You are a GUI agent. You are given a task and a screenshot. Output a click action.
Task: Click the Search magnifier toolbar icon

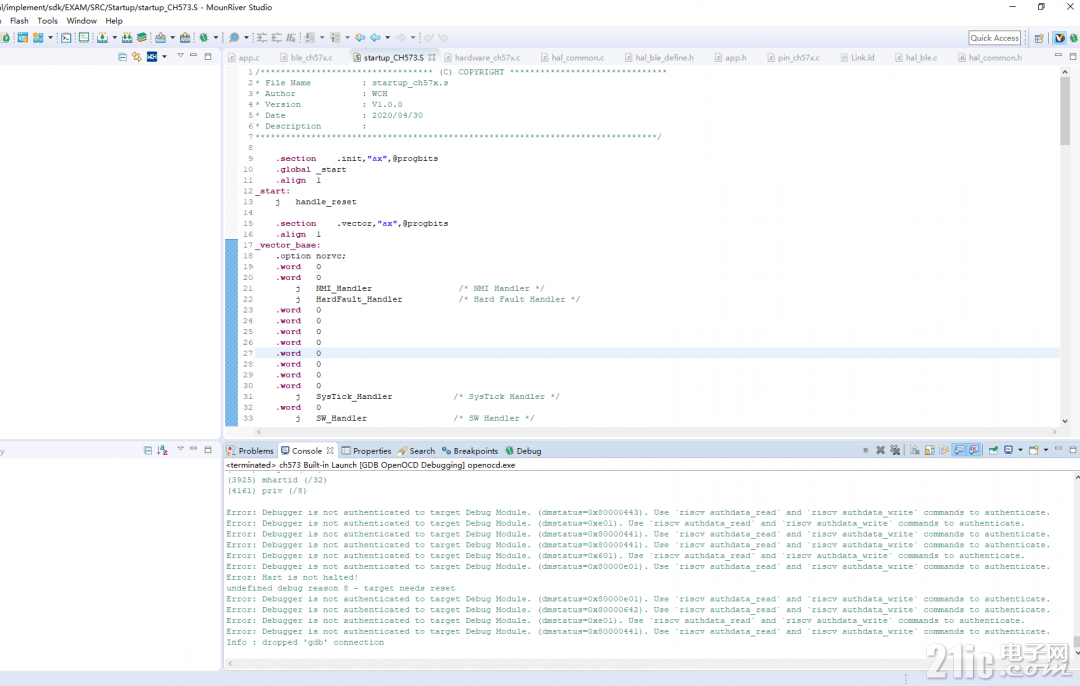pyautogui.click(x=234, y=38)
